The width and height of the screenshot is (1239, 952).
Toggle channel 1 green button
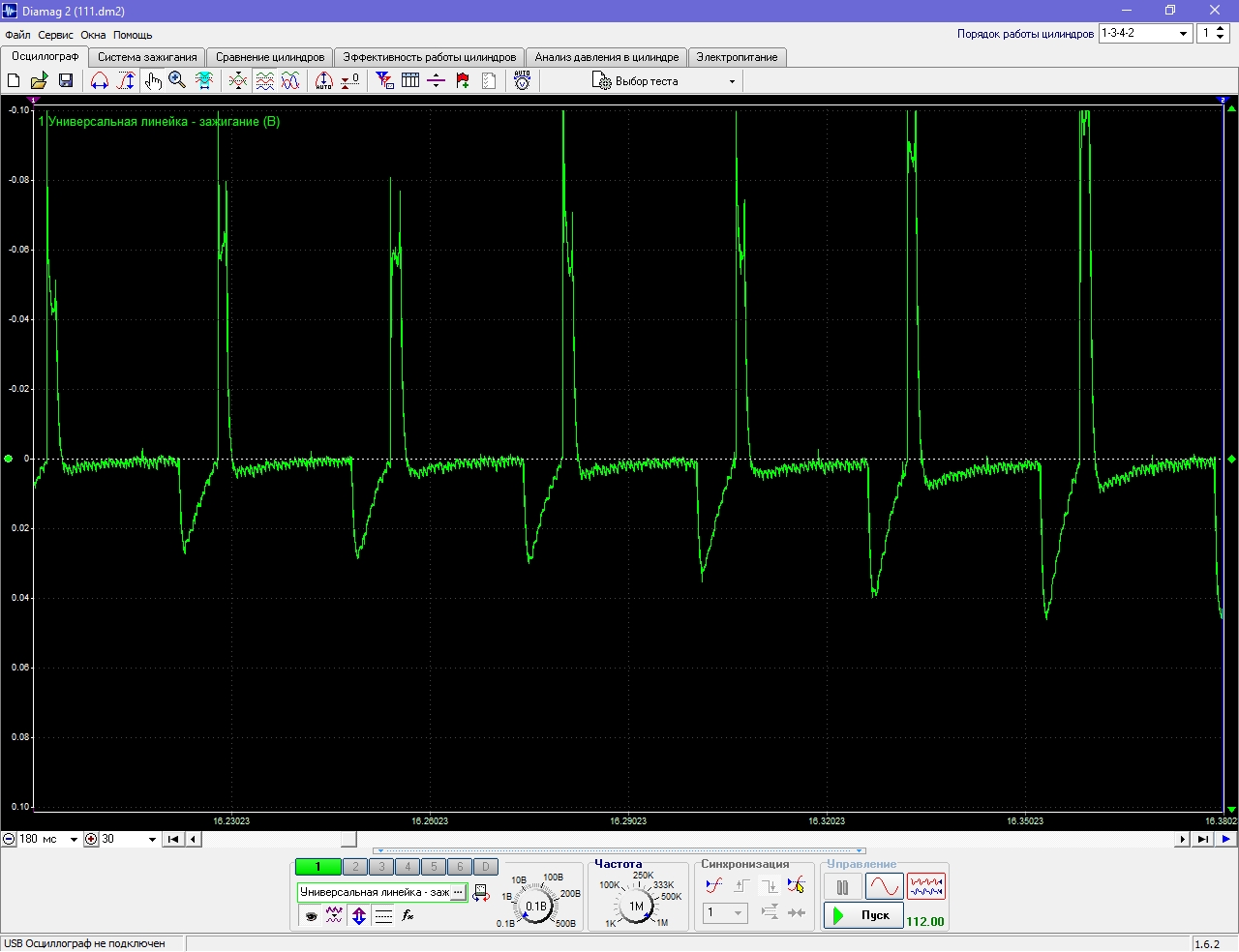[x=317, y=867]
